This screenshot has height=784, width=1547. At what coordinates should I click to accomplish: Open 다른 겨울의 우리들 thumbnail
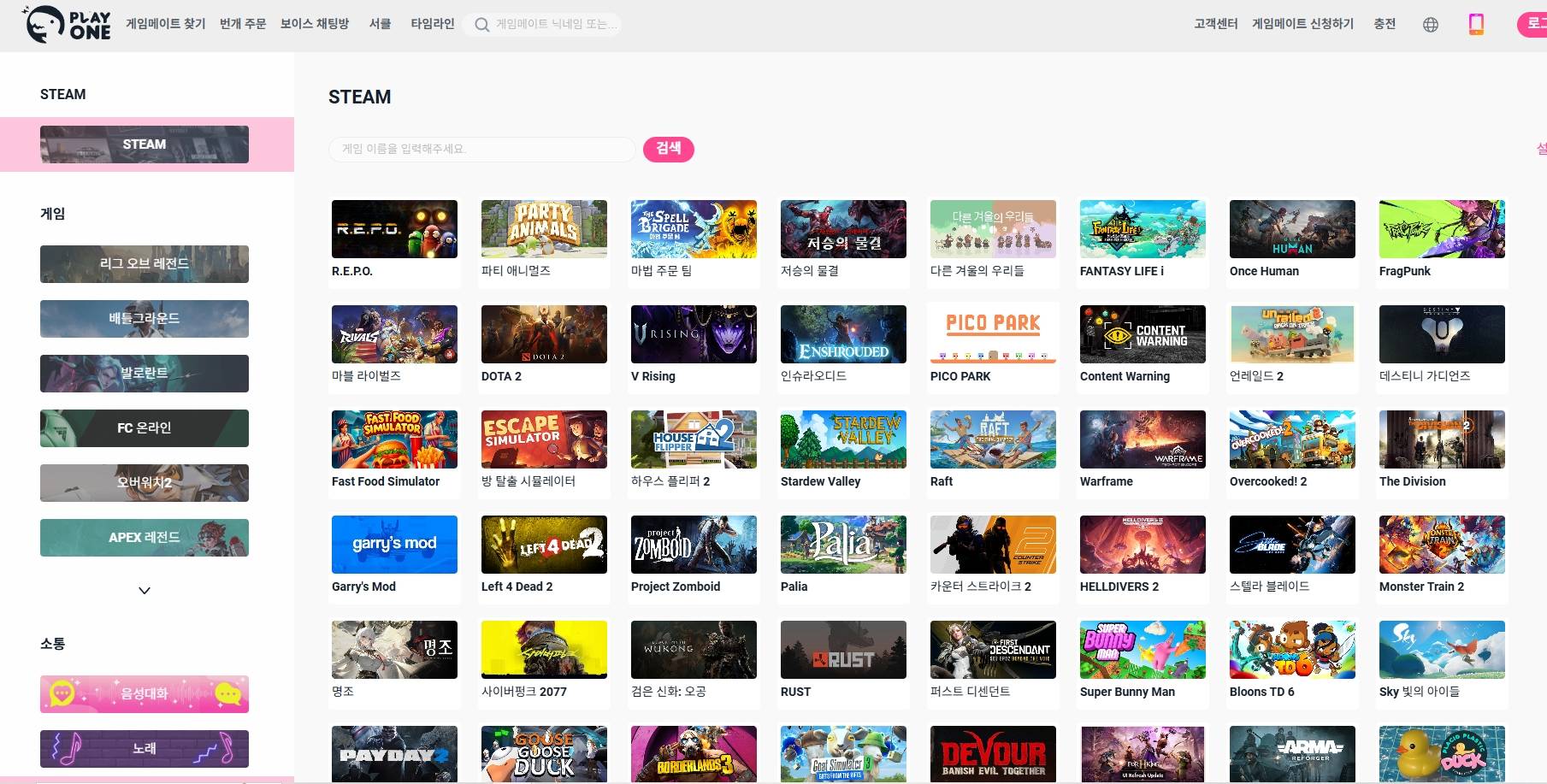point(993,229)
